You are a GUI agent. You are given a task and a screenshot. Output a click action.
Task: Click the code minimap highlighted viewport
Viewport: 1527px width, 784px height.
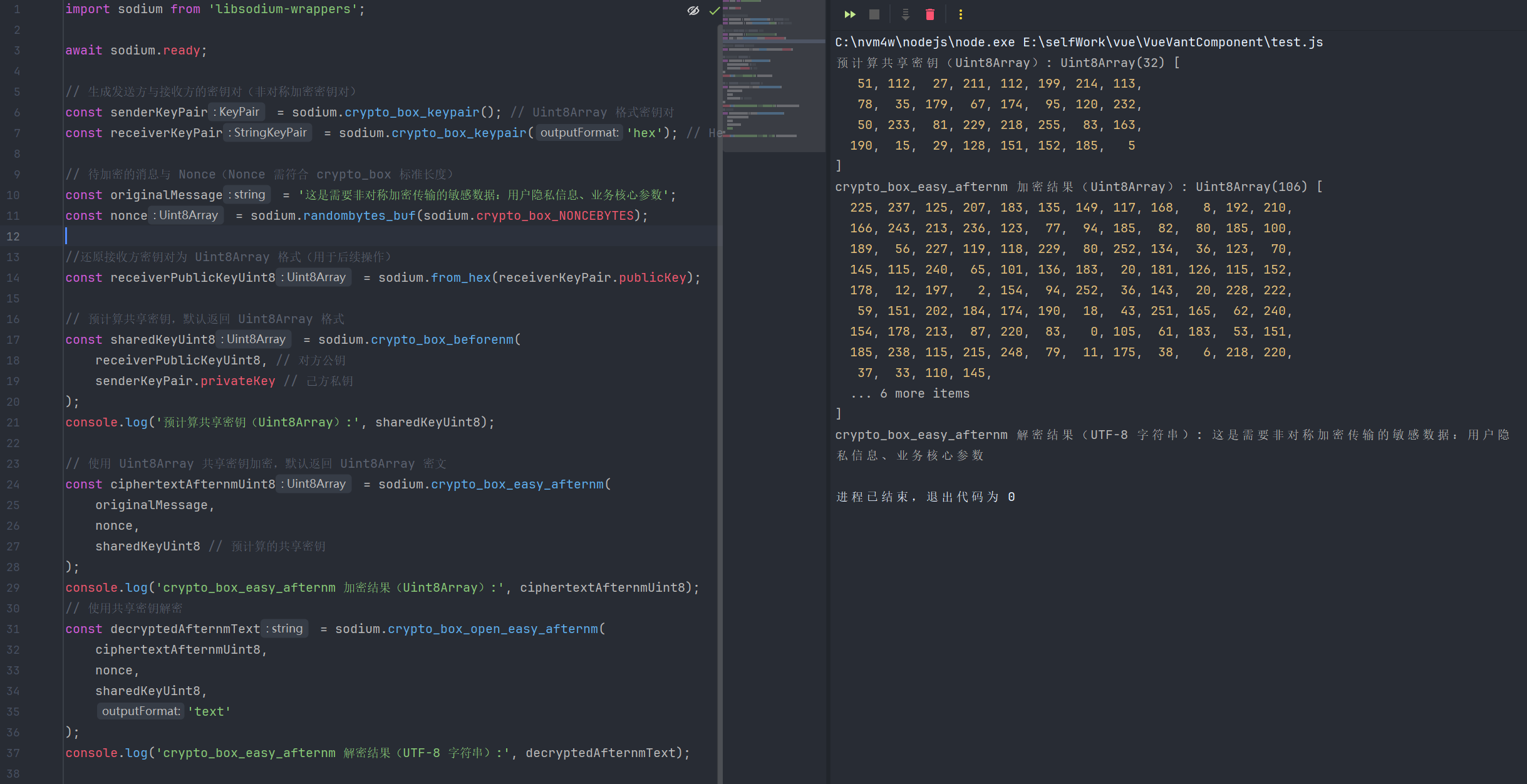[773, 75]
